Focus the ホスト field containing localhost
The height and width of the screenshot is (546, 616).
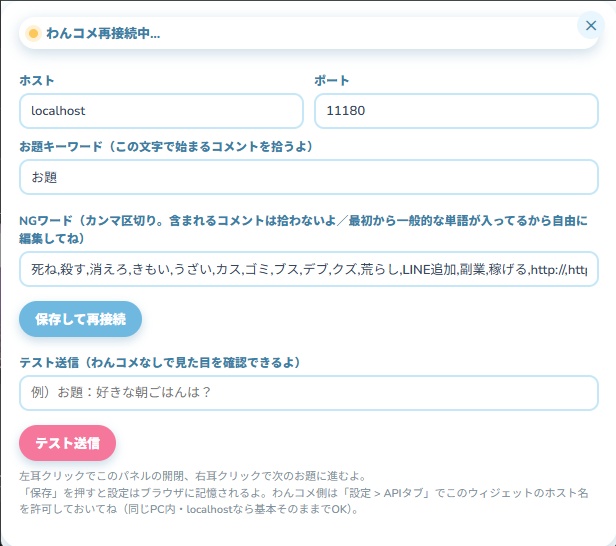[x=161, y=111]
